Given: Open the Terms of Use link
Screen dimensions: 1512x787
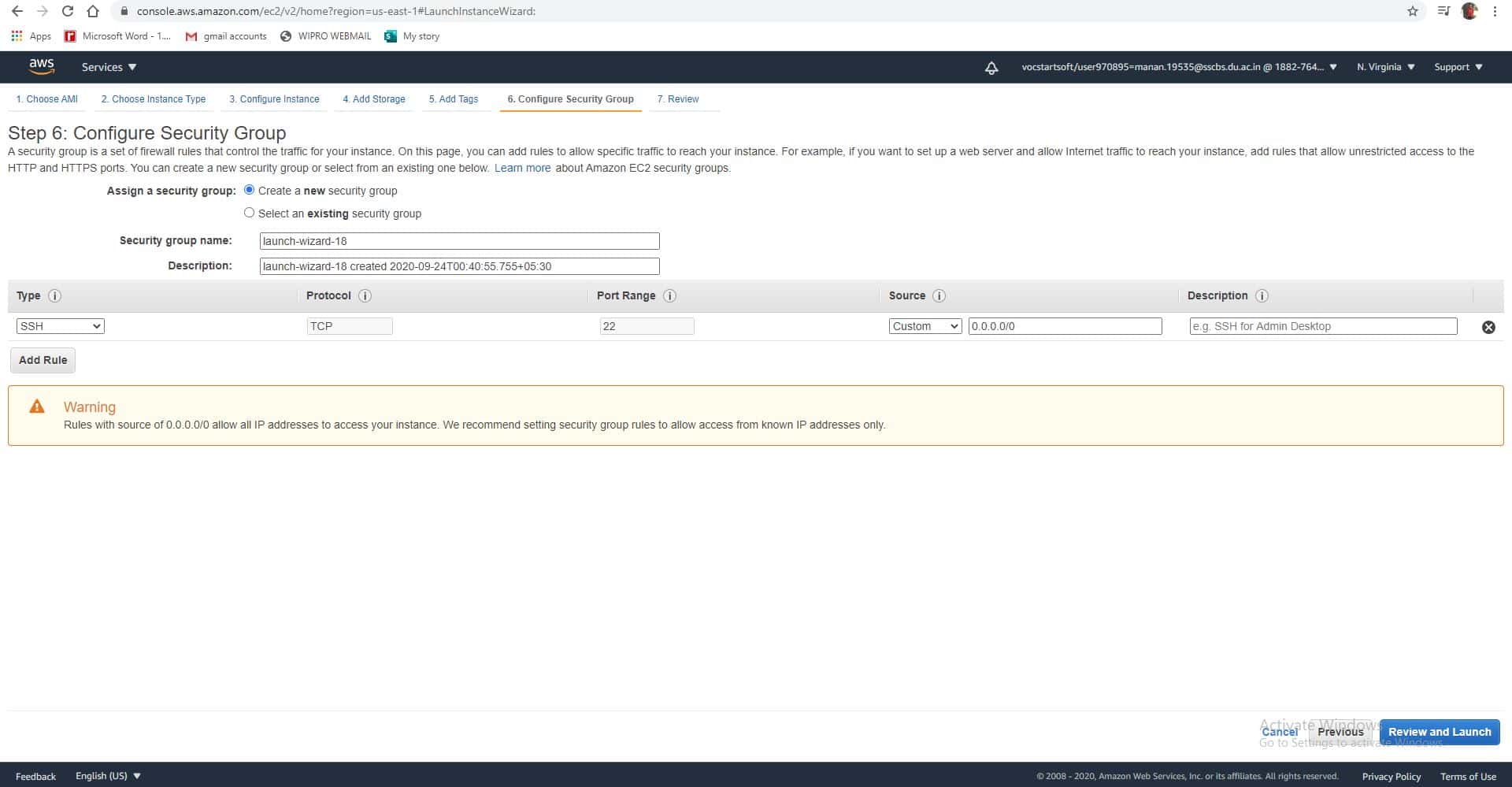Looking at the screenshot, I should 1468,777.
